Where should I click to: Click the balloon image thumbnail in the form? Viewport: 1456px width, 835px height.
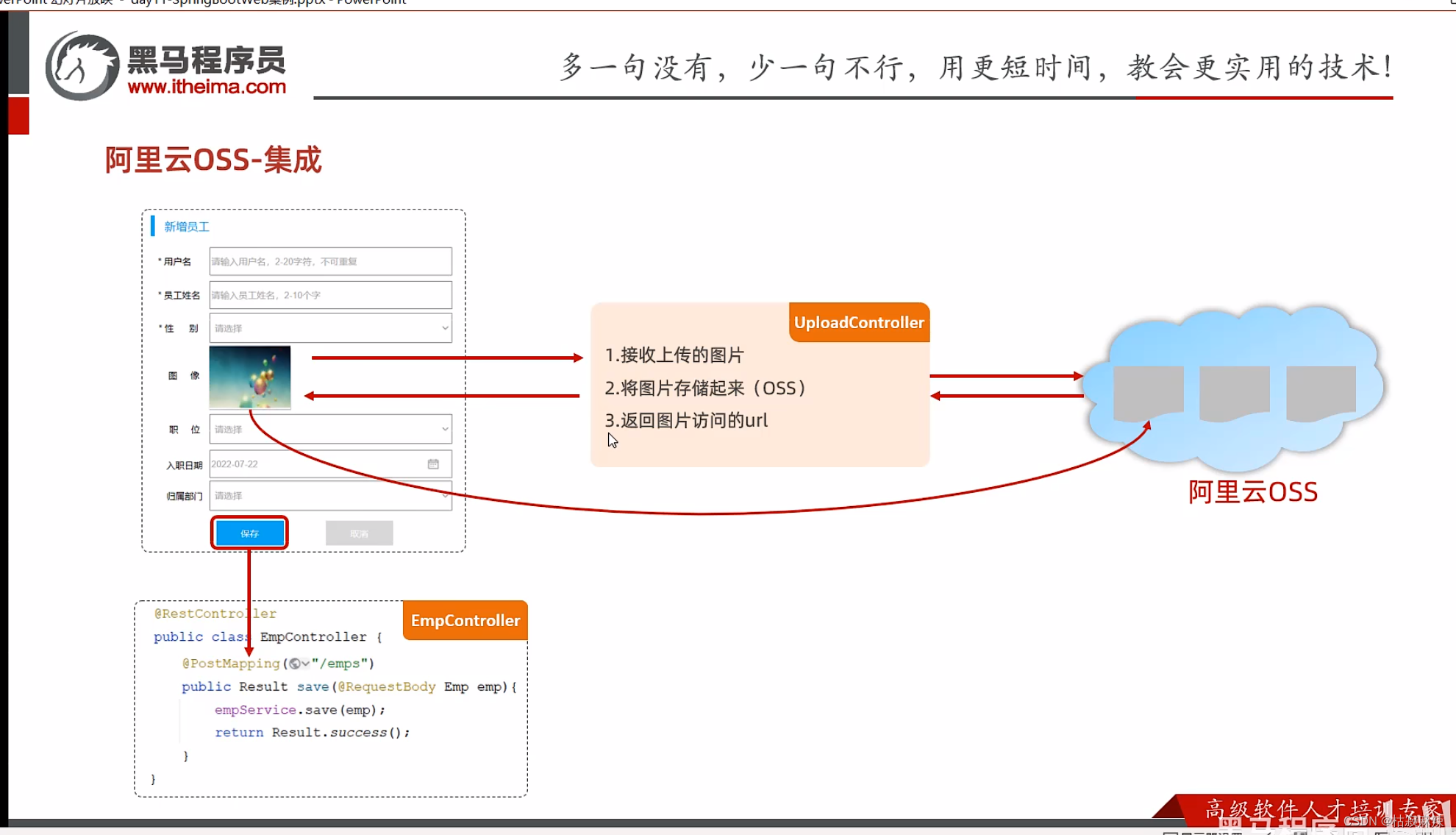point(250,377)
